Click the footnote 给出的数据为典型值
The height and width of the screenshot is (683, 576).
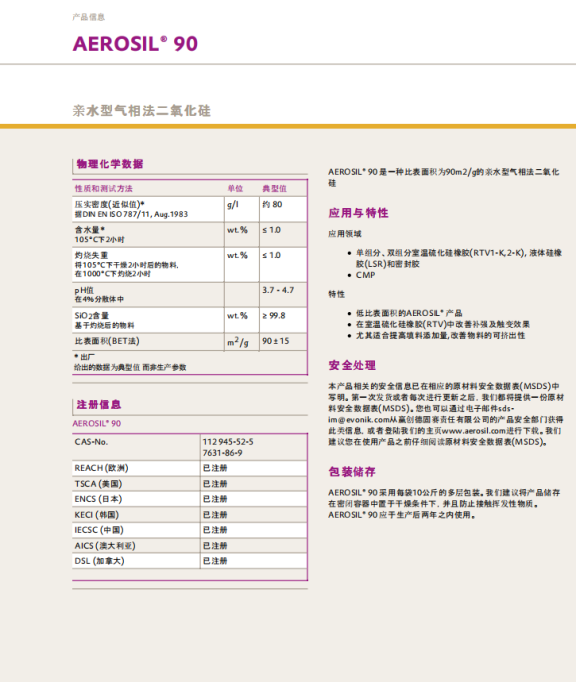click(107, 367)
